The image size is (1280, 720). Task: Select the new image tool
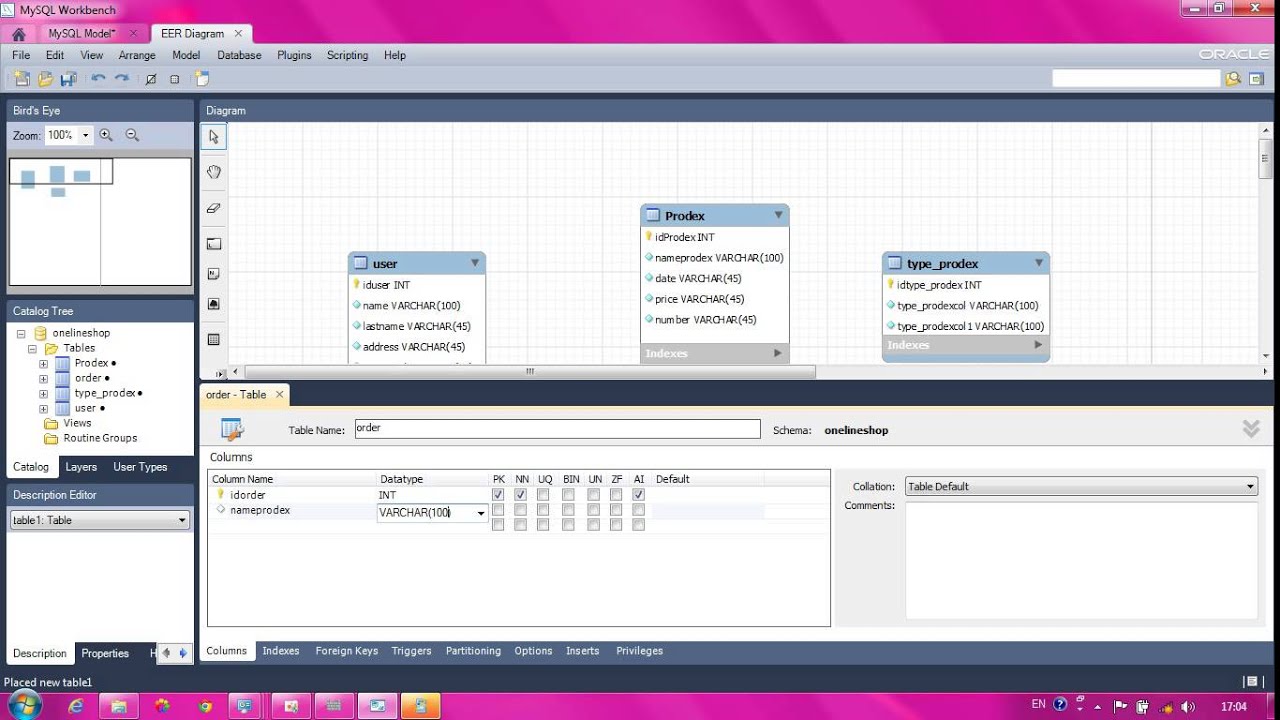(214, 304)
